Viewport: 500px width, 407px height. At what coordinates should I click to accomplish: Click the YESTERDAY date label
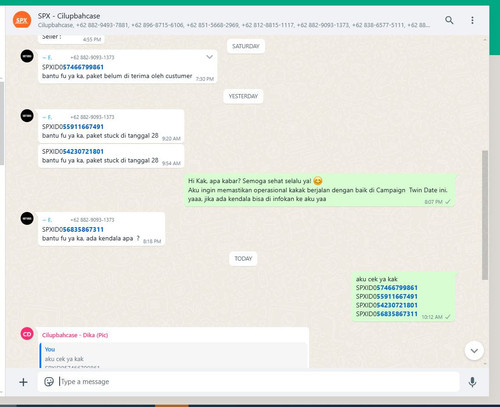(x=243, y=96)
